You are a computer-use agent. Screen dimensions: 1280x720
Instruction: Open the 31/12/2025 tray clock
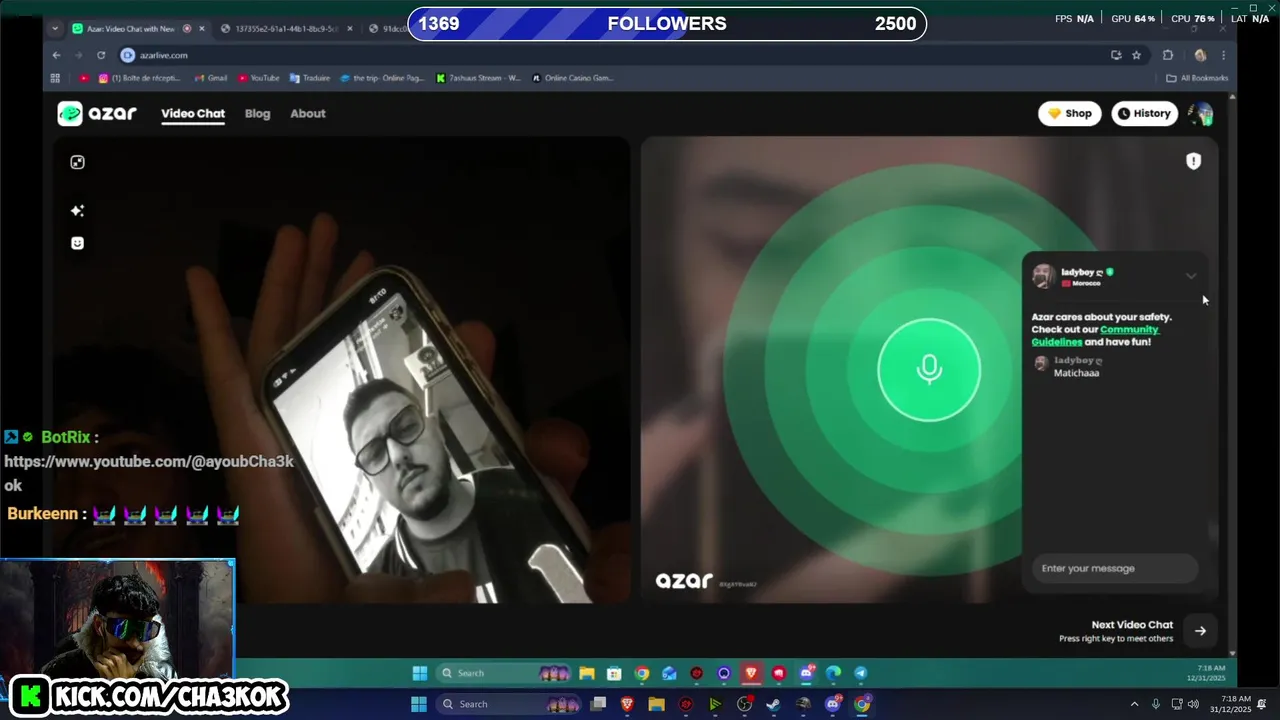tap(1229, 704)
